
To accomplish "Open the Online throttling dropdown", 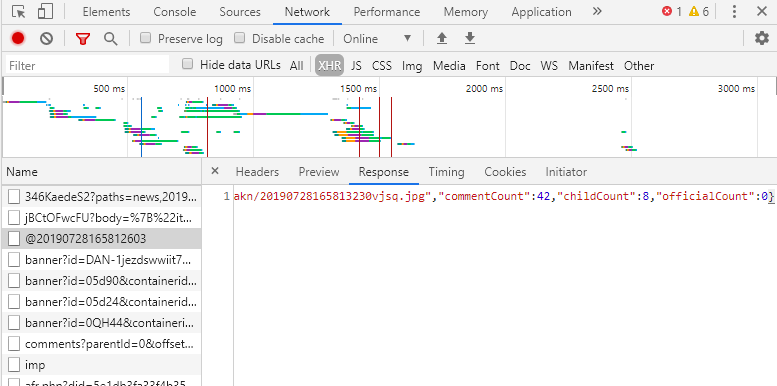I will 378,39.
